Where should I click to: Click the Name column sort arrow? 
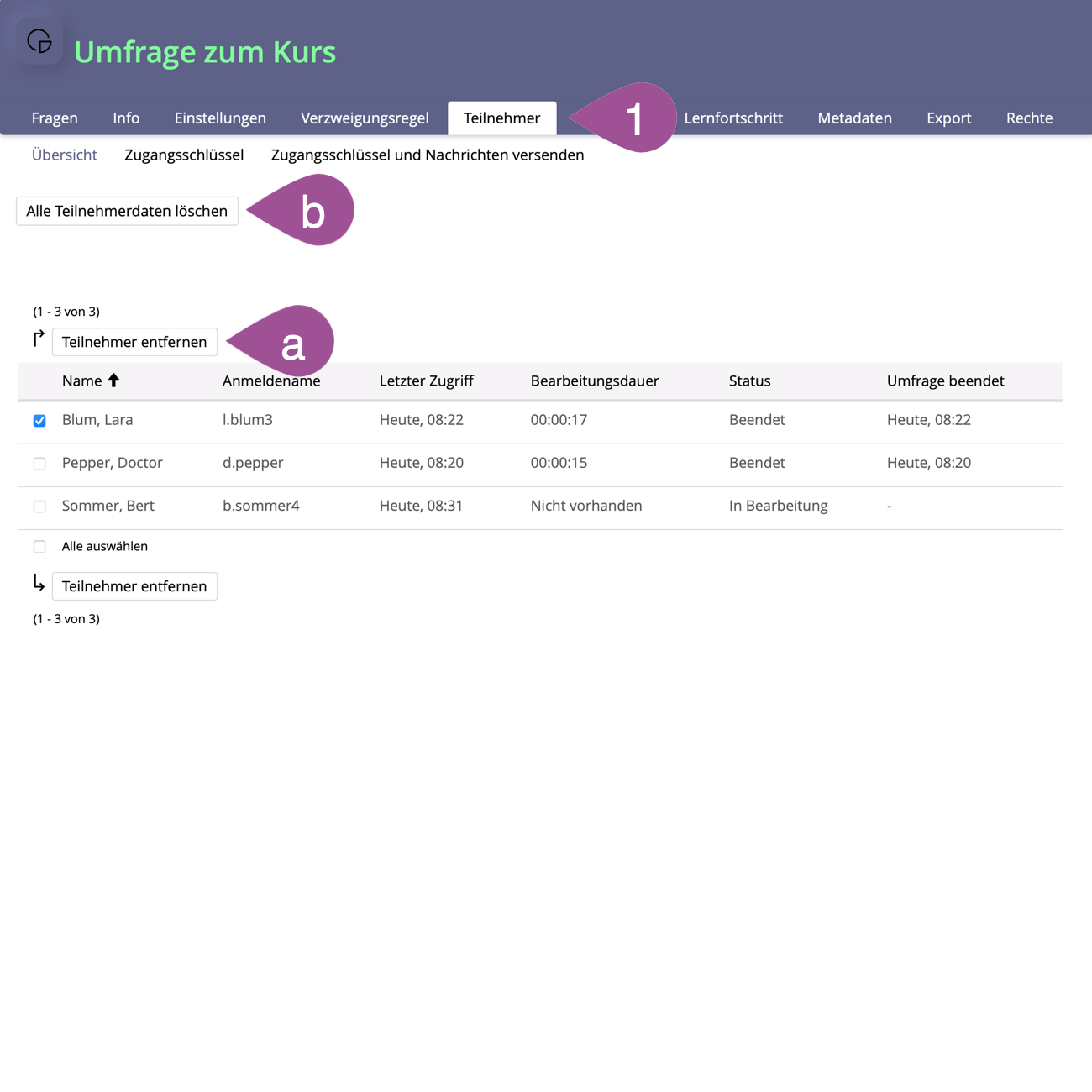(x=113, y=381)
